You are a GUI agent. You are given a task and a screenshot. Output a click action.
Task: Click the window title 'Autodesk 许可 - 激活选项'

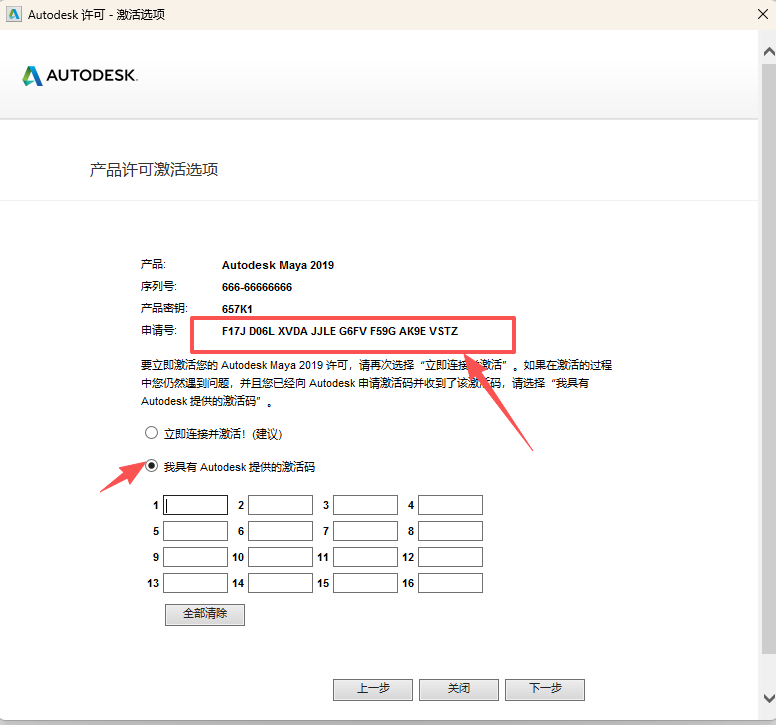97,15
